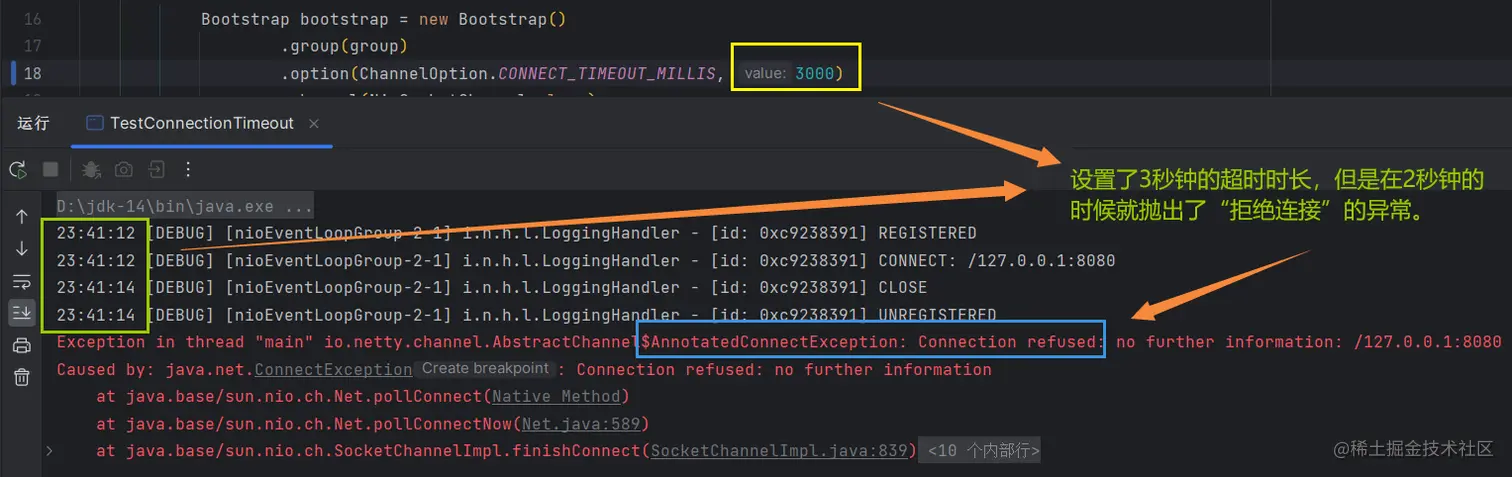Click the D:\jdk-14\bin\java.exe command line
The width and height of the screenshot is (1512, 477).
pos(185,207)
